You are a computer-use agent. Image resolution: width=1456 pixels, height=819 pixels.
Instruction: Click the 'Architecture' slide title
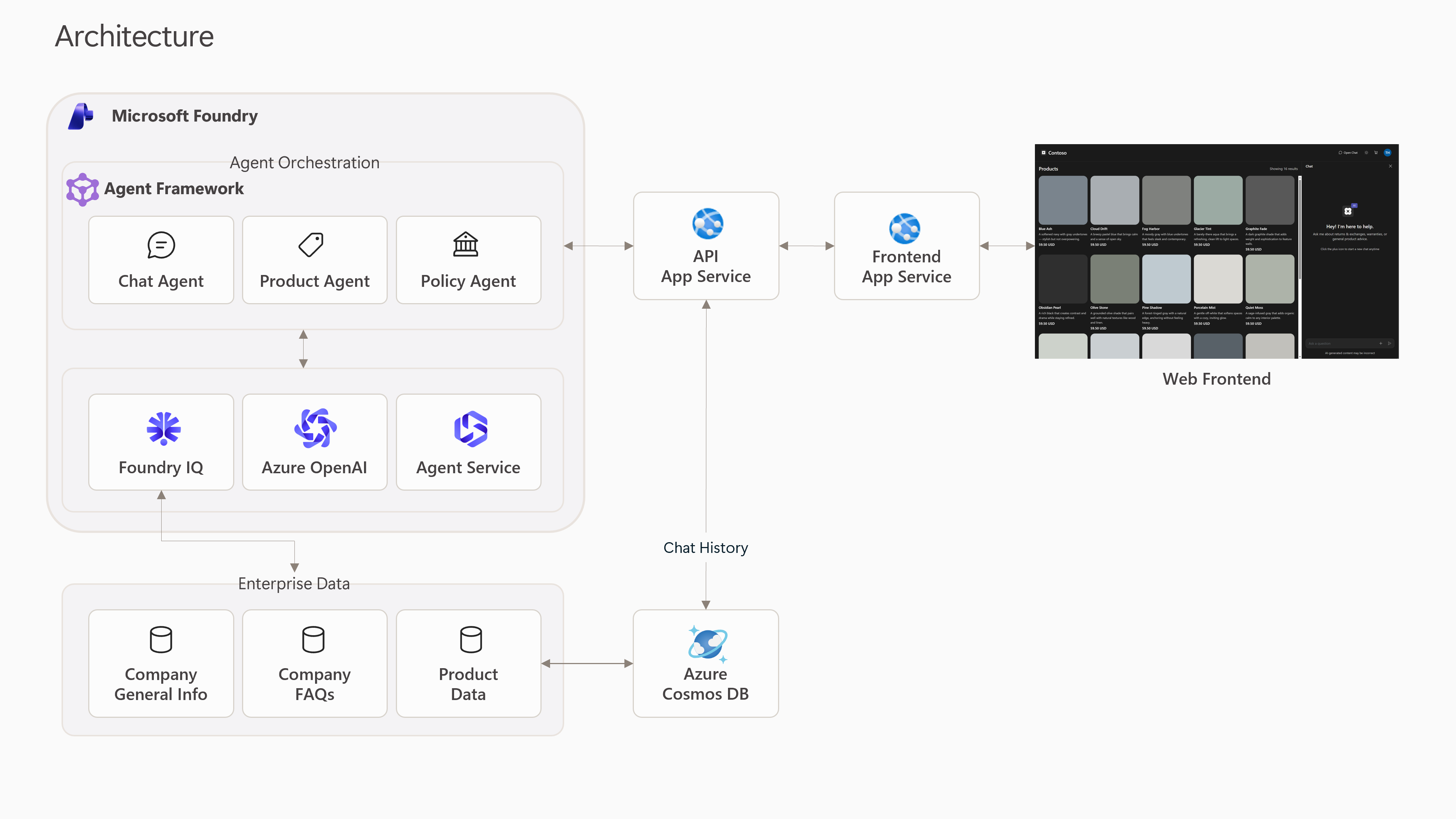[x=135, y=37]
